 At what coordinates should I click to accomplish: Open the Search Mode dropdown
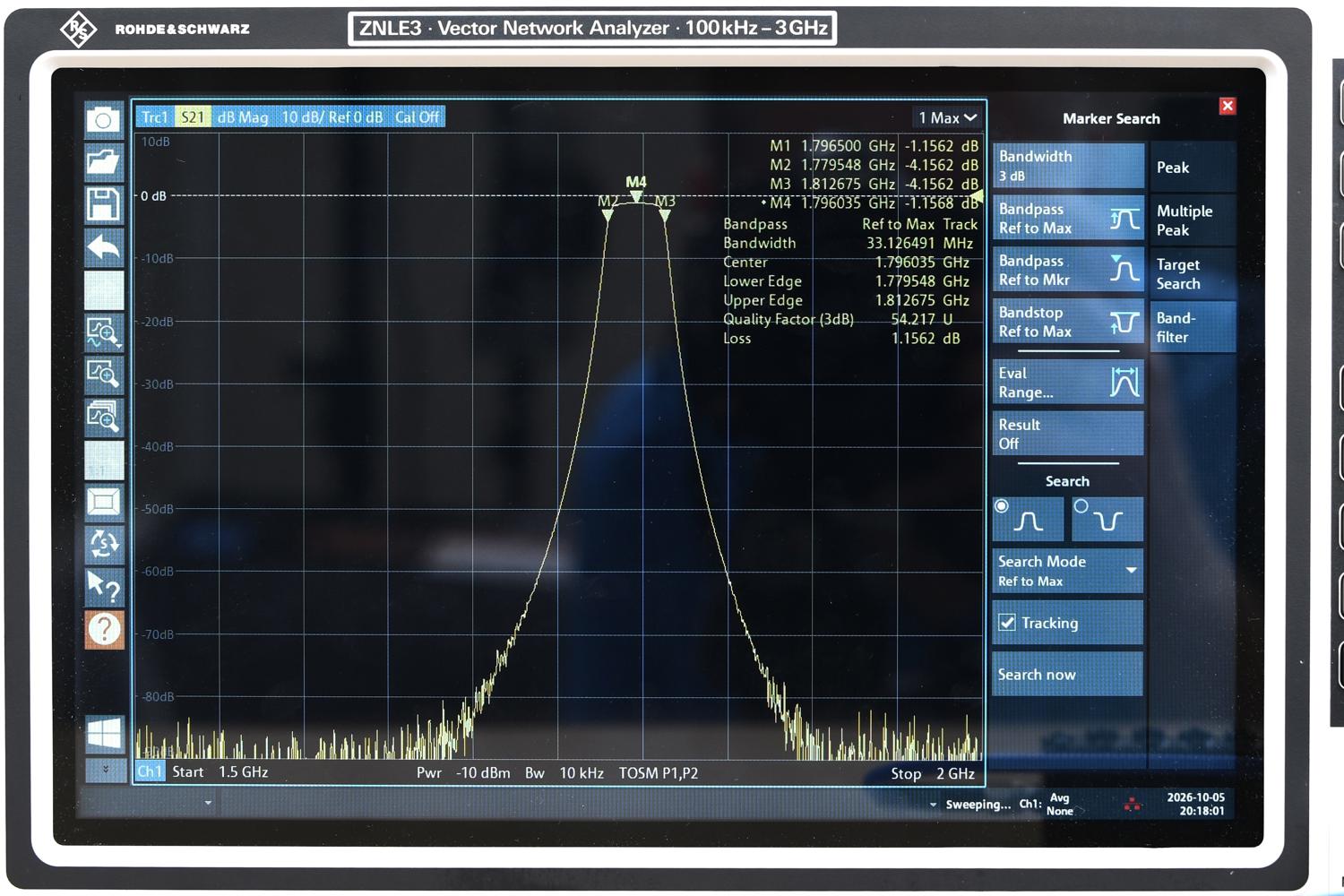1068,571
